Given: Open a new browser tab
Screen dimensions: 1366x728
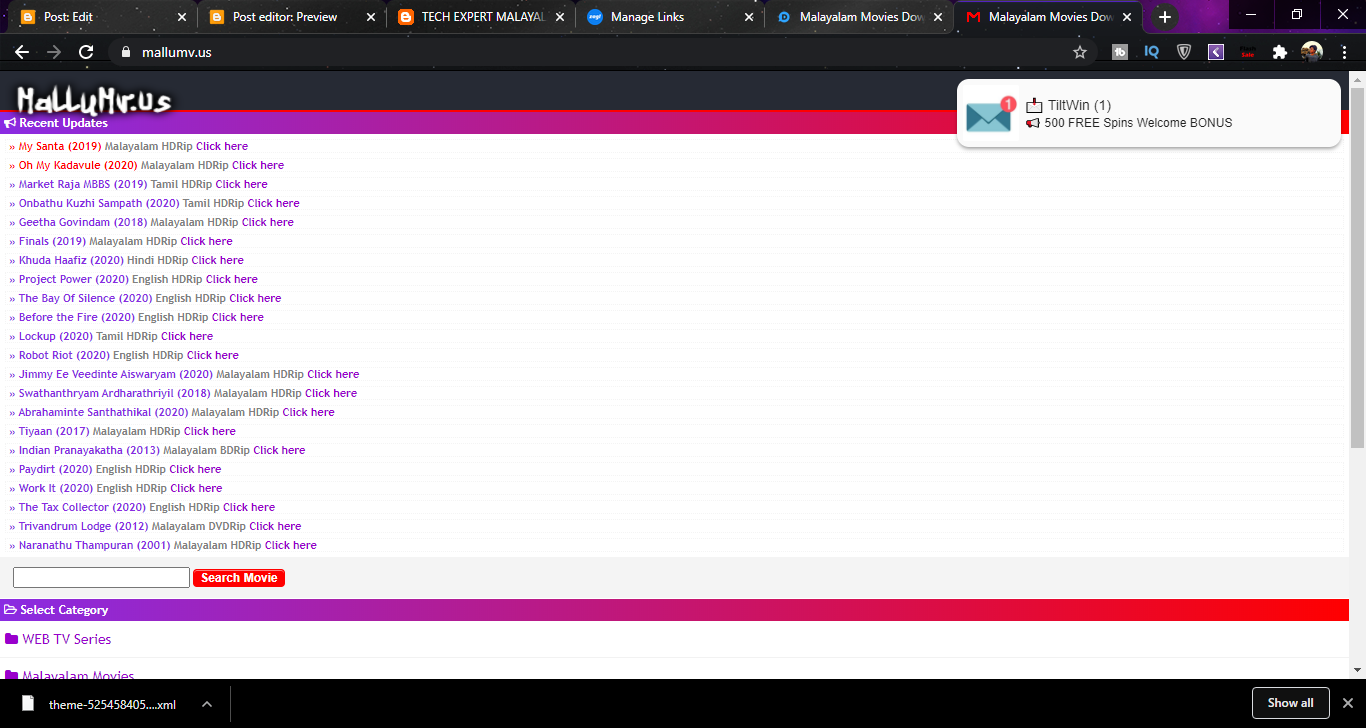Looking at the screenshot, I should (1164, 17).
